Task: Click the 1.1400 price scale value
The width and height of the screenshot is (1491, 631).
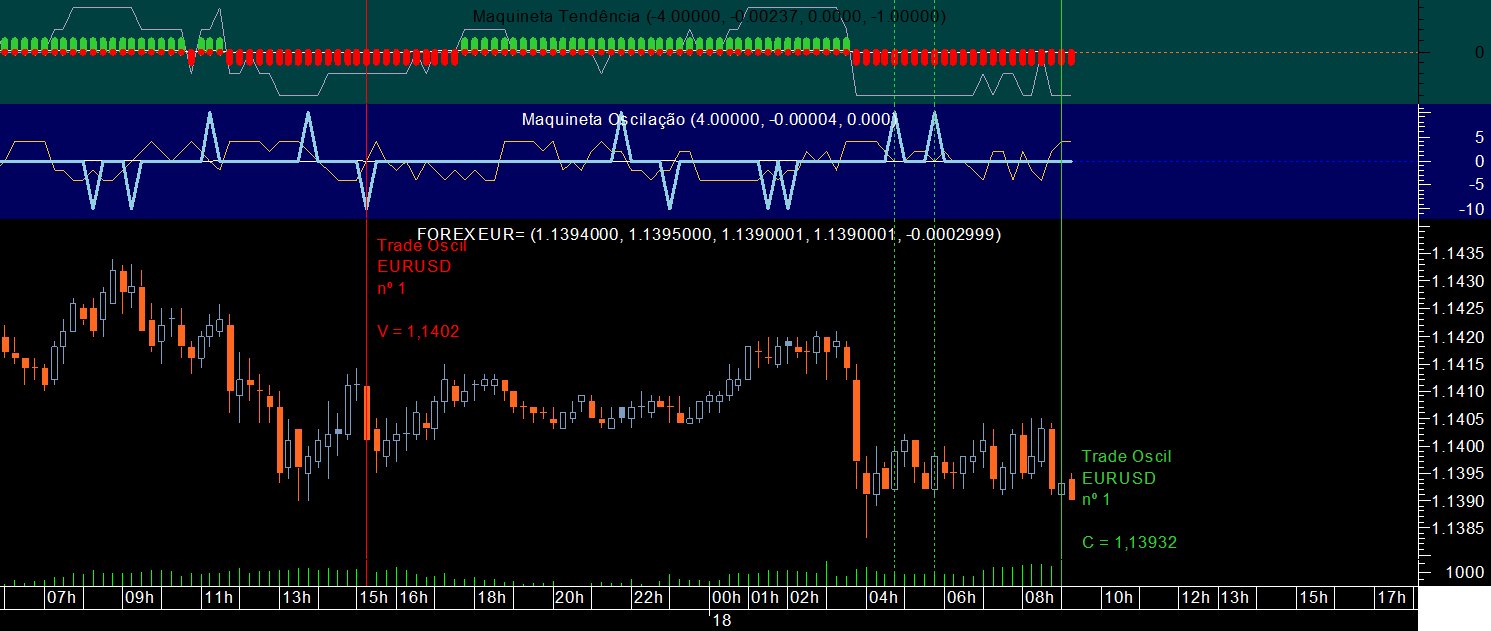Action: (1457, 445)
